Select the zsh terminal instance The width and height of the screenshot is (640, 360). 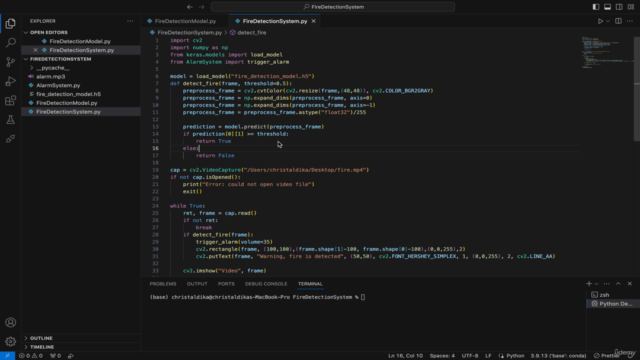coord(613,295)
